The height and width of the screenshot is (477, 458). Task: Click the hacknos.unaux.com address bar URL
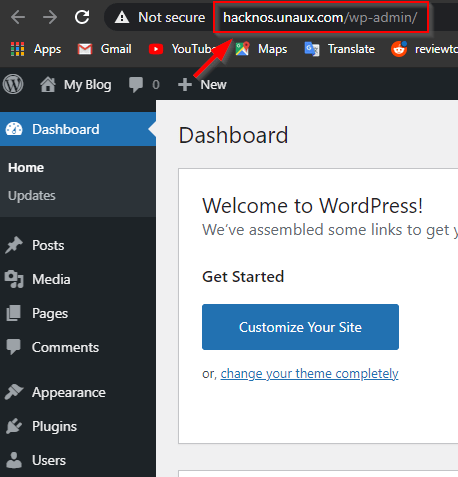pos(320,18)
